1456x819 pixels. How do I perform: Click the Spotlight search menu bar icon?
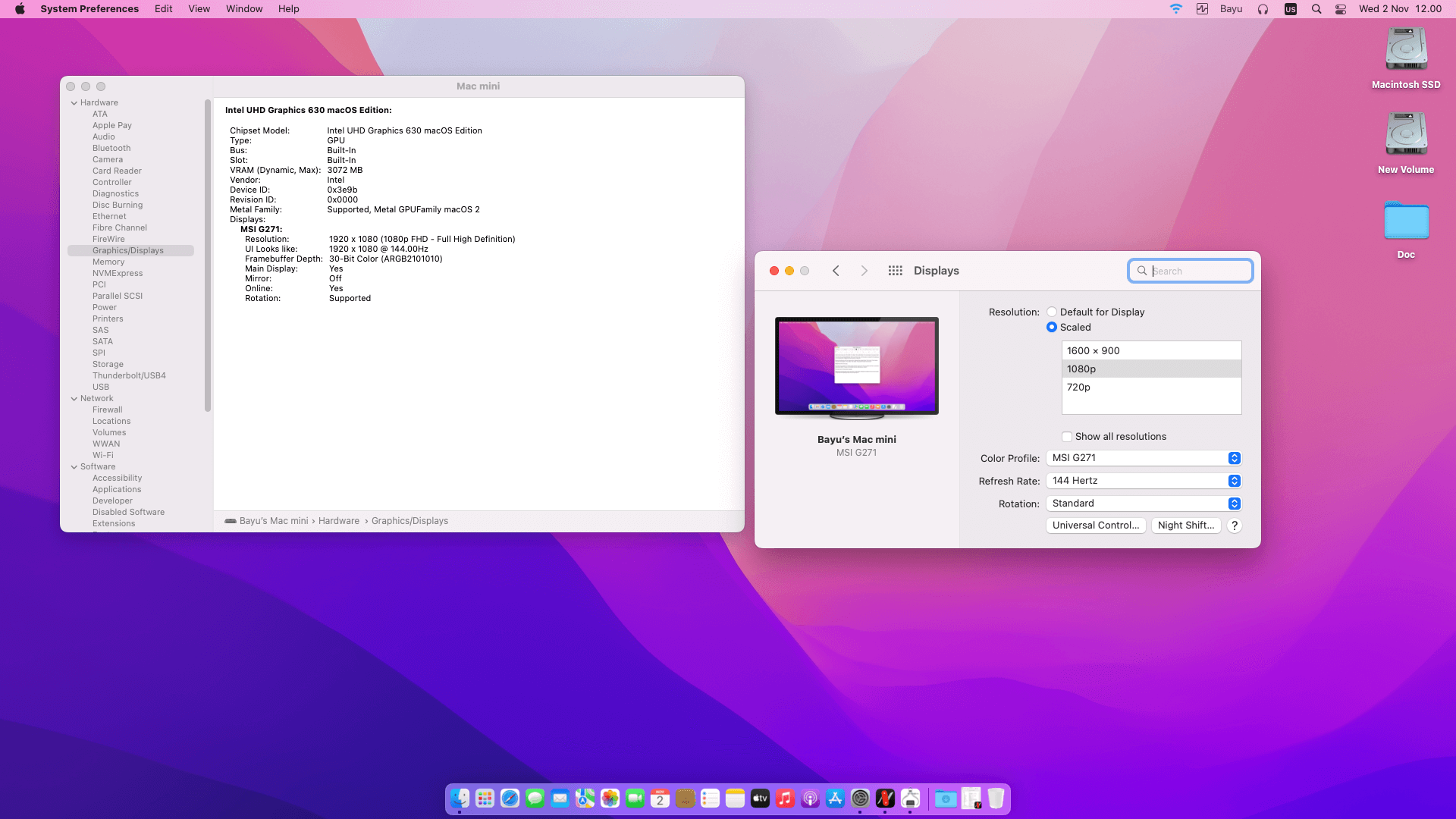(x=1316, y=9)
